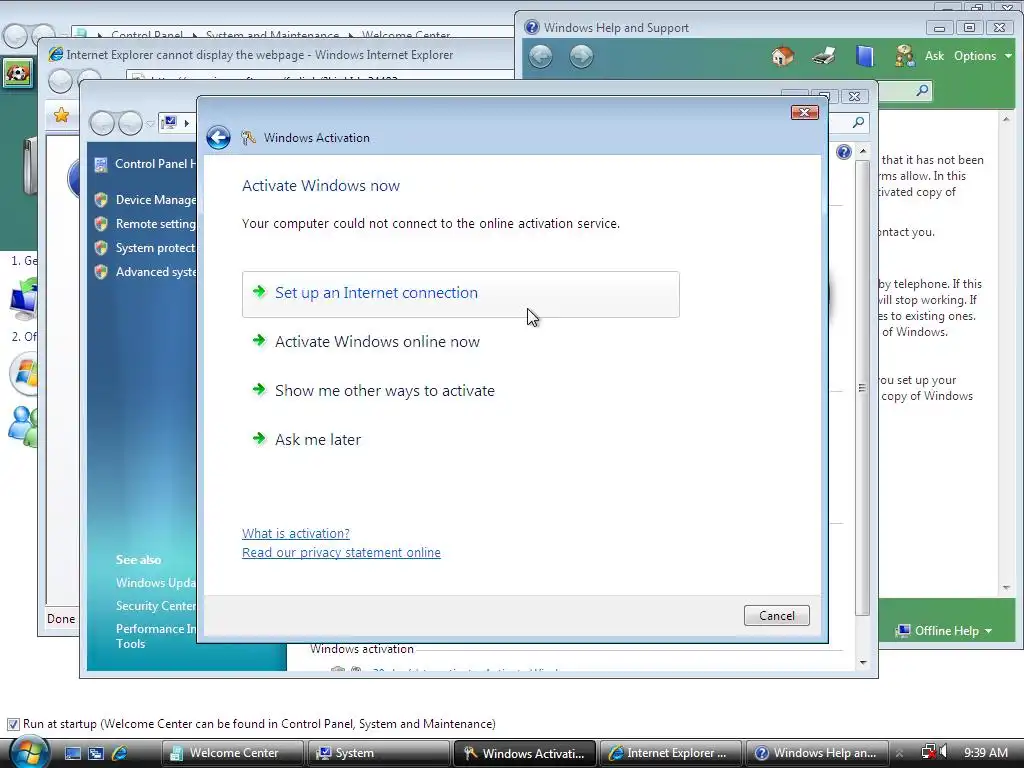Screen dimensions: 1024x768
Task: Select Activate Windows online now
Action: (377, 342)
